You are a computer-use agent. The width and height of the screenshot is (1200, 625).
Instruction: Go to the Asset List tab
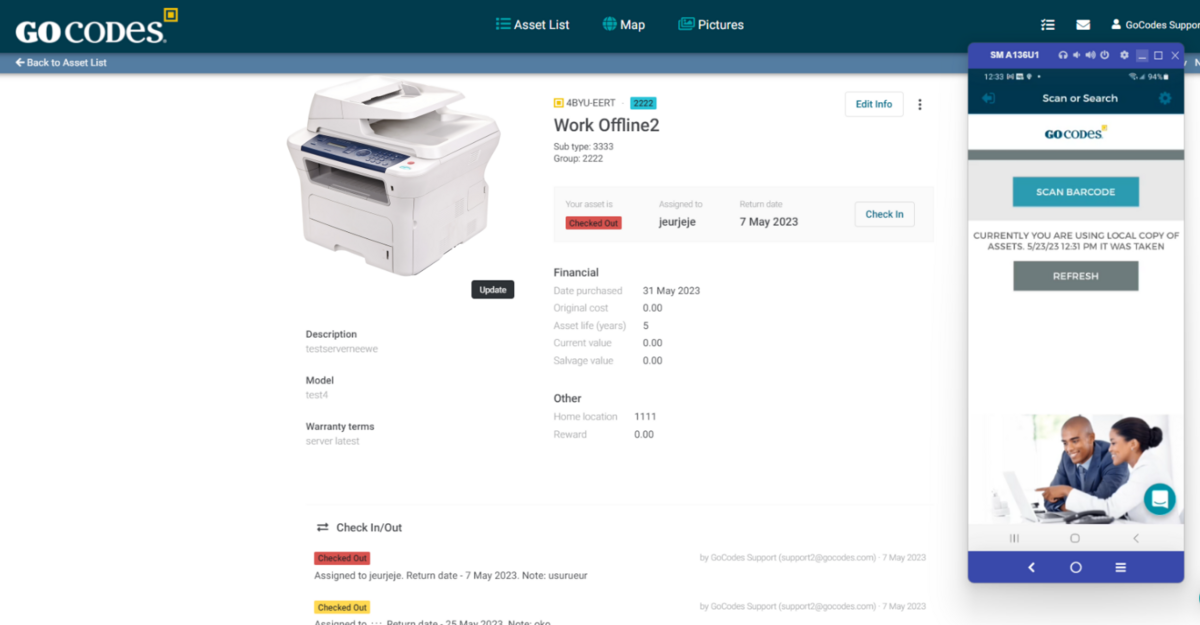[x=533, y=25]
